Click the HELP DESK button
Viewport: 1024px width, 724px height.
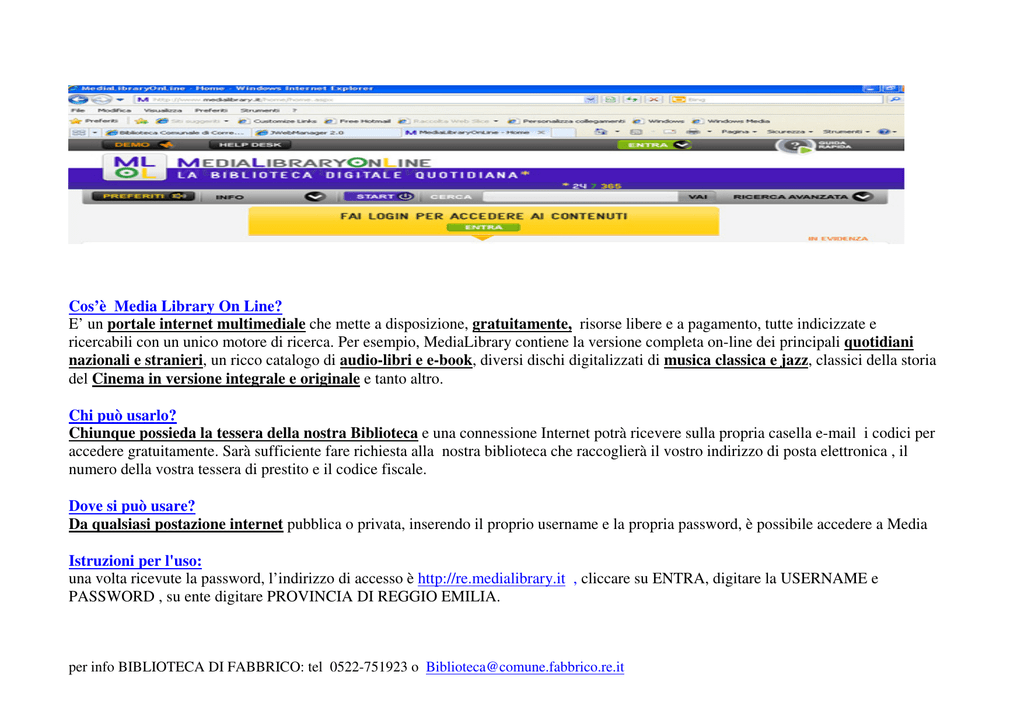pos(249,145)
